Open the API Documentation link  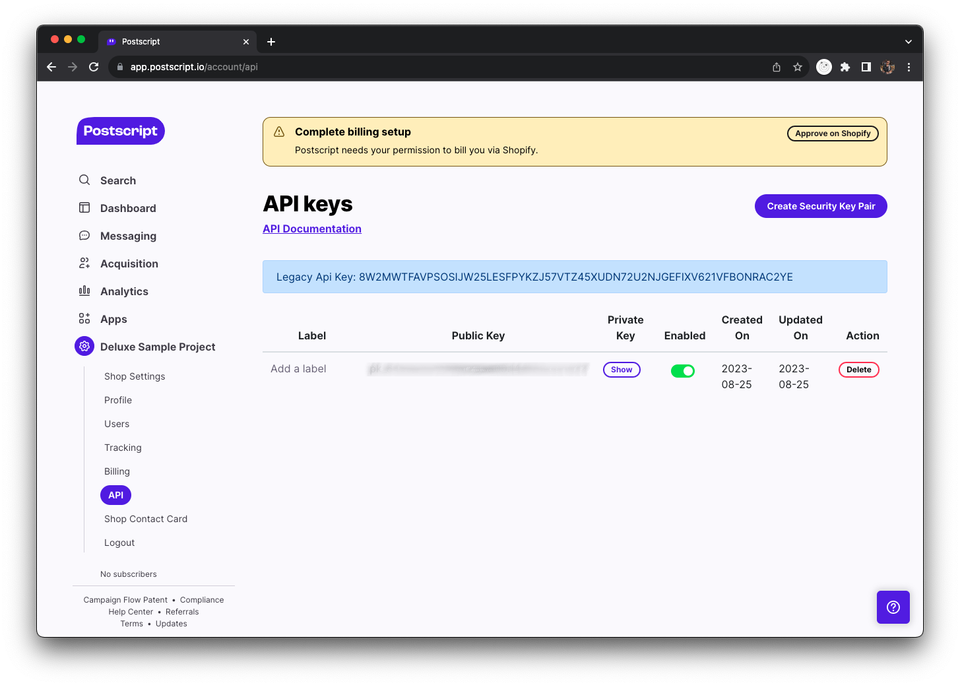pyautogui.click(x=312, y=229)
